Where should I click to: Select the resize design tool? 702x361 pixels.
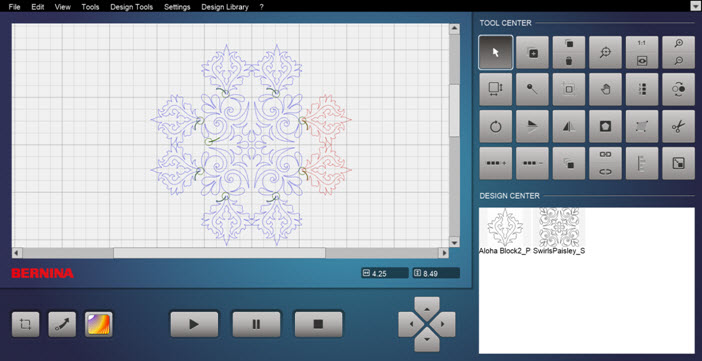pos(496,89)
